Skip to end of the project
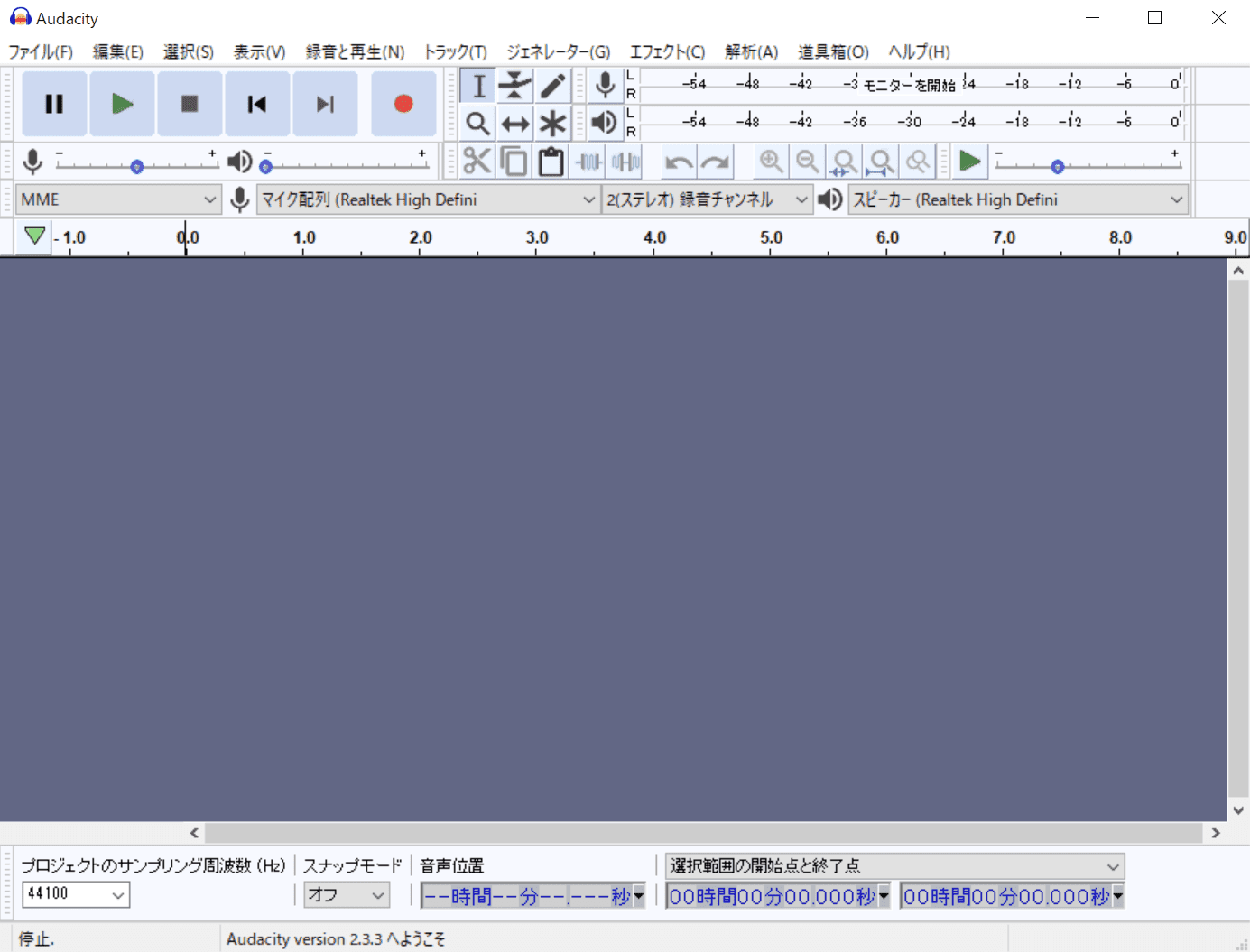1250x952 pixels. coord(325,104)
